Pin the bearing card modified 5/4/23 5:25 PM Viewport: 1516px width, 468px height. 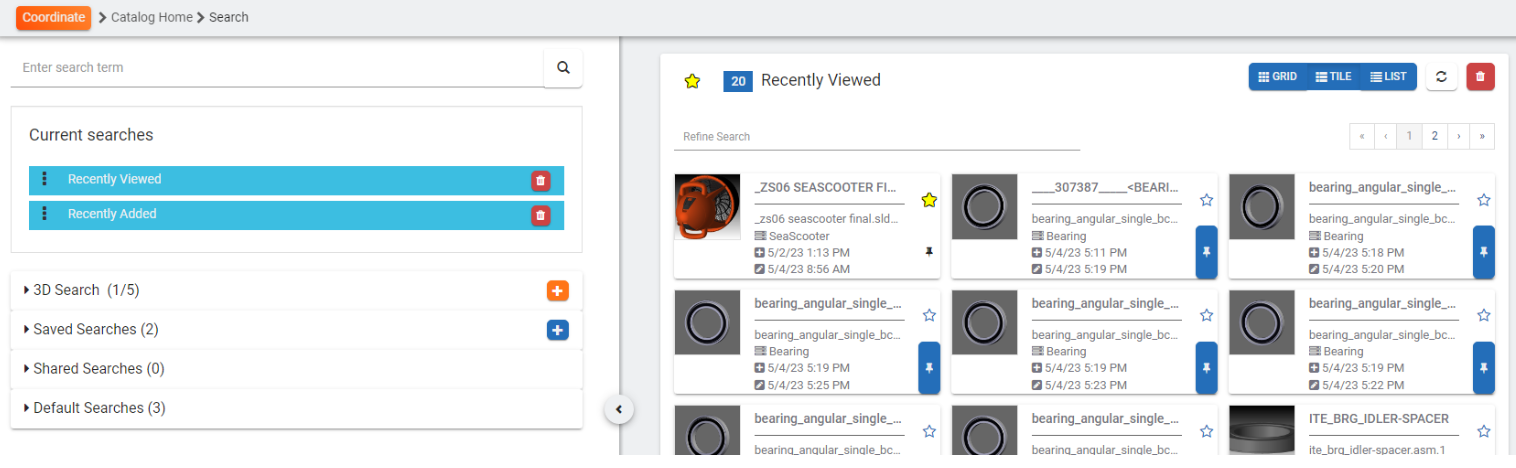tap(929, 368)
